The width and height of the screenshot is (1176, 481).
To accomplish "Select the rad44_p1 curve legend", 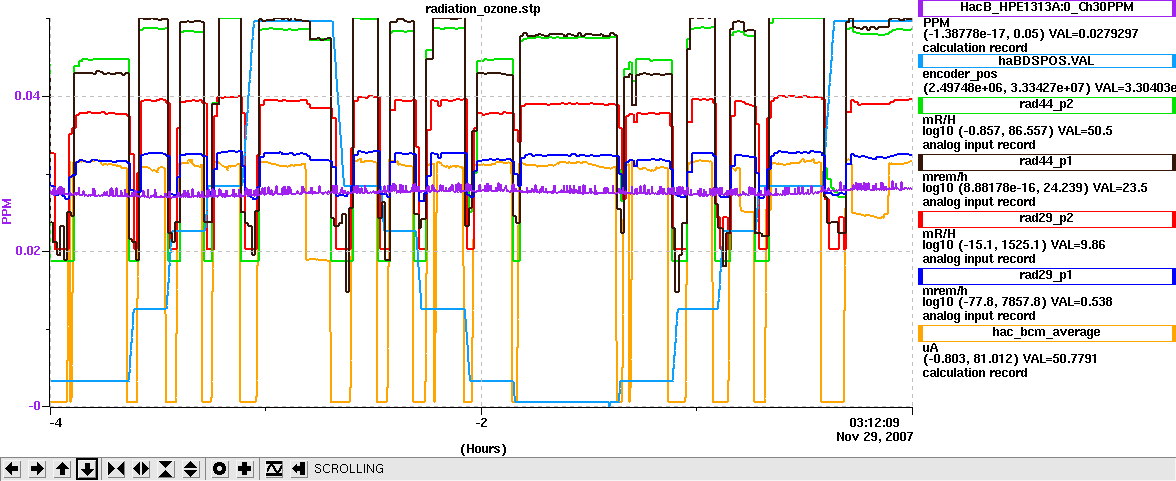I will [1047, 162].
